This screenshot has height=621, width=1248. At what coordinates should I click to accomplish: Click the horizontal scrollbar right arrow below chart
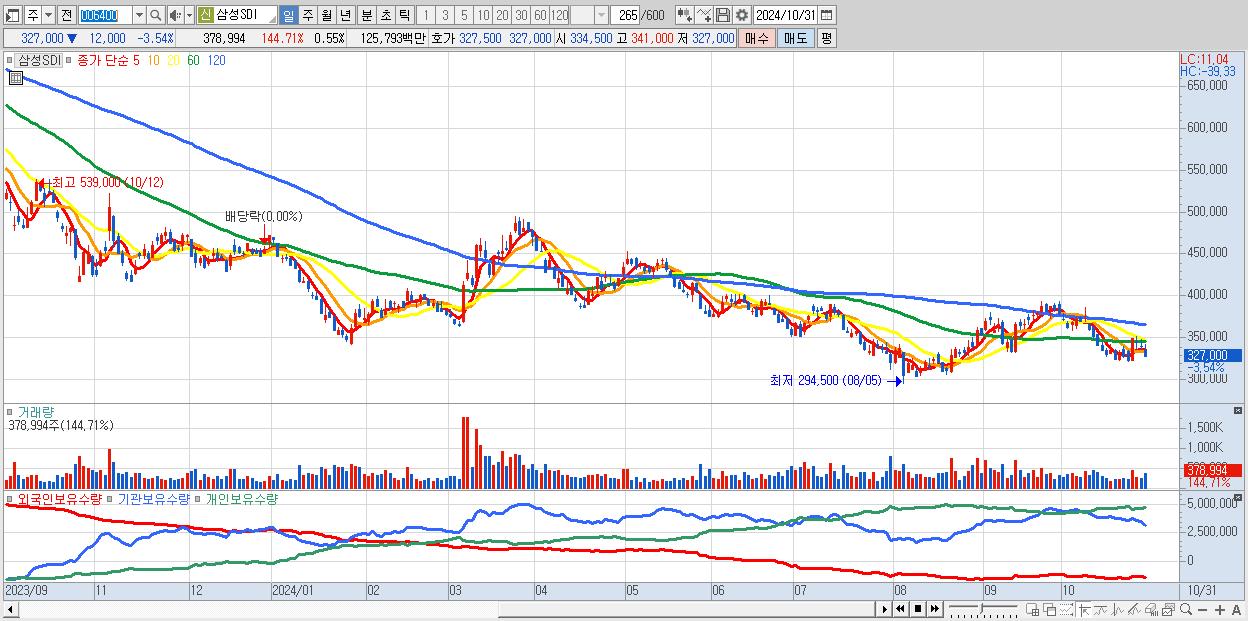point(883,609)
